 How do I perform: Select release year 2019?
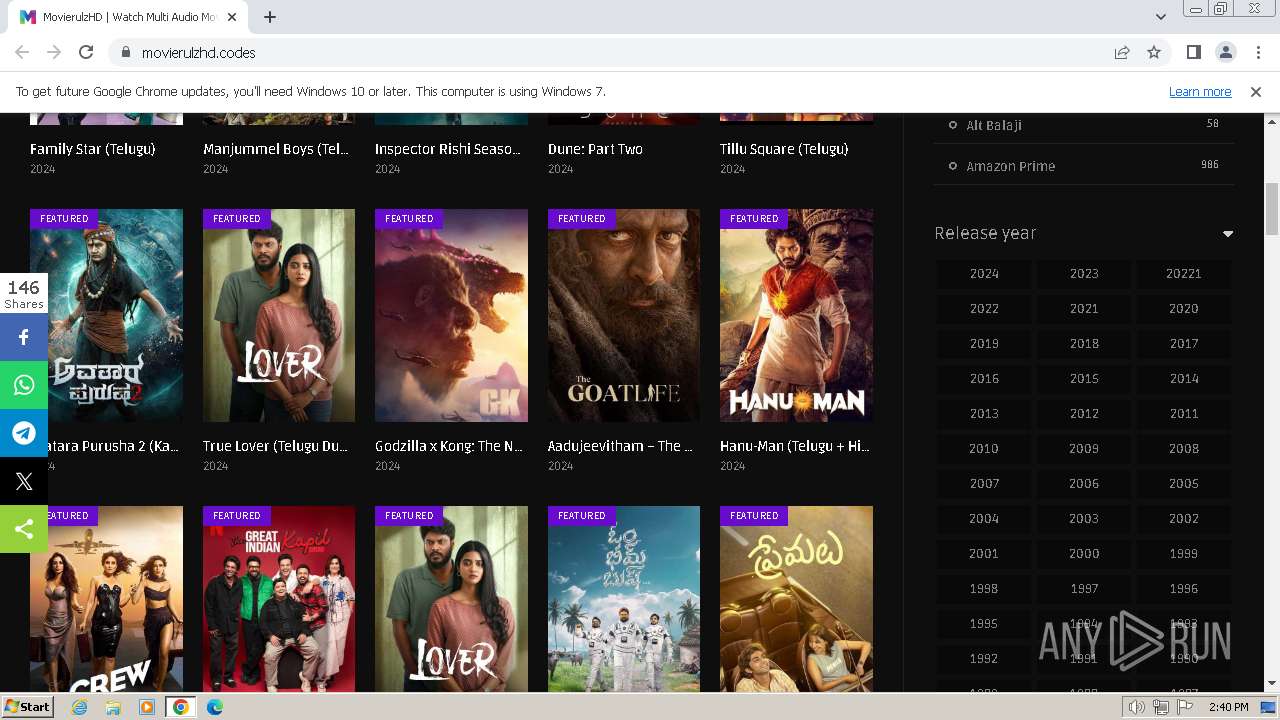tap(984, 343)
